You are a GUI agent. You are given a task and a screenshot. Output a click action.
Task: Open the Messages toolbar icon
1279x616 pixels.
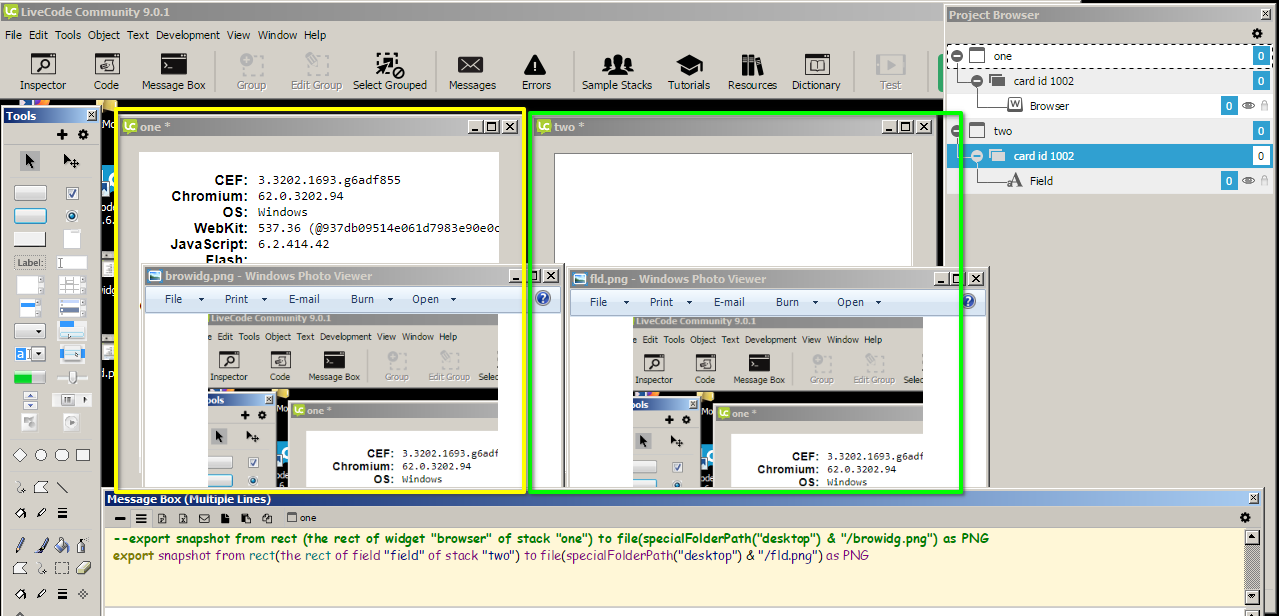click(472, 72)
